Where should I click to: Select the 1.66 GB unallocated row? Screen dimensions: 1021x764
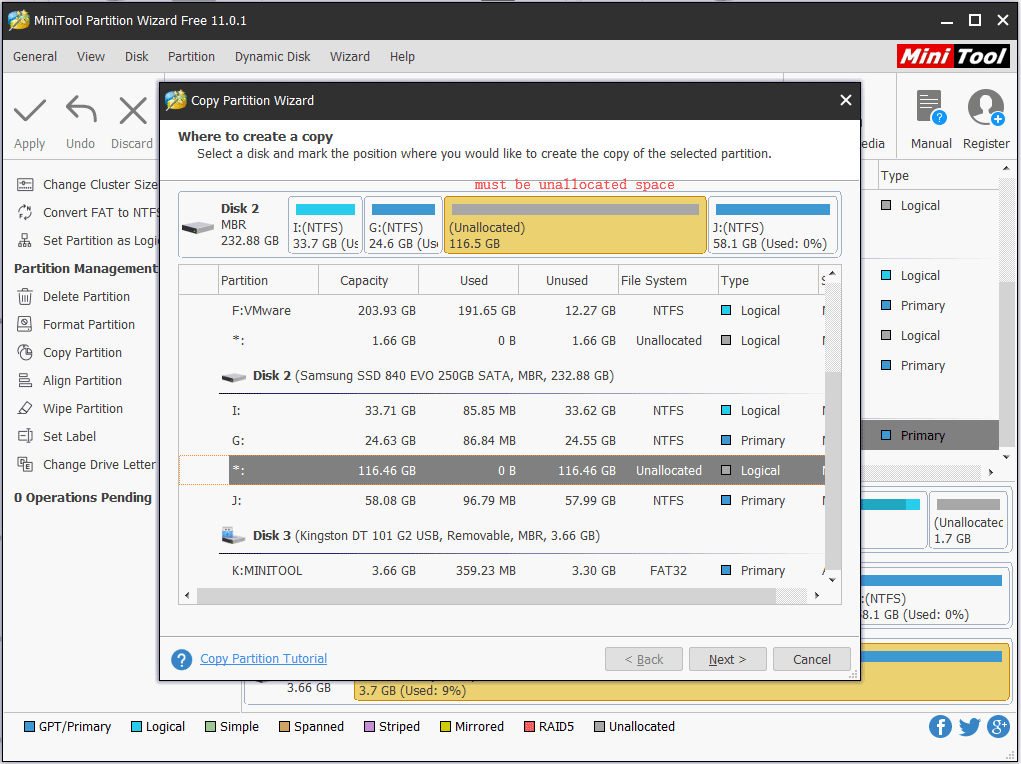point(501,341)
